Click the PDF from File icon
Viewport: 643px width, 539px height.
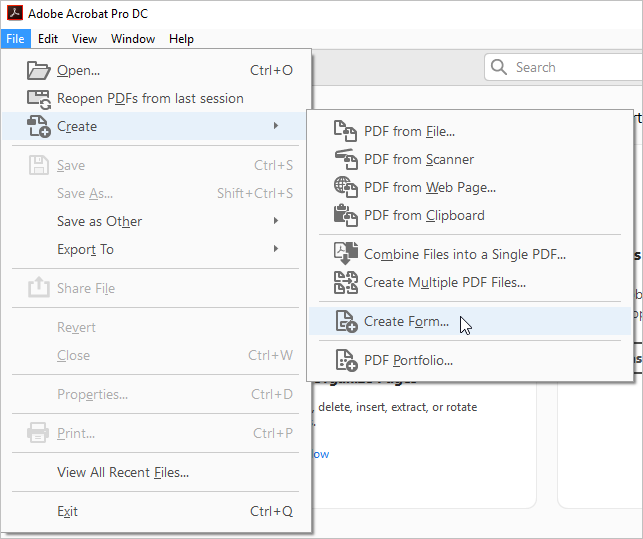[345, 131]
